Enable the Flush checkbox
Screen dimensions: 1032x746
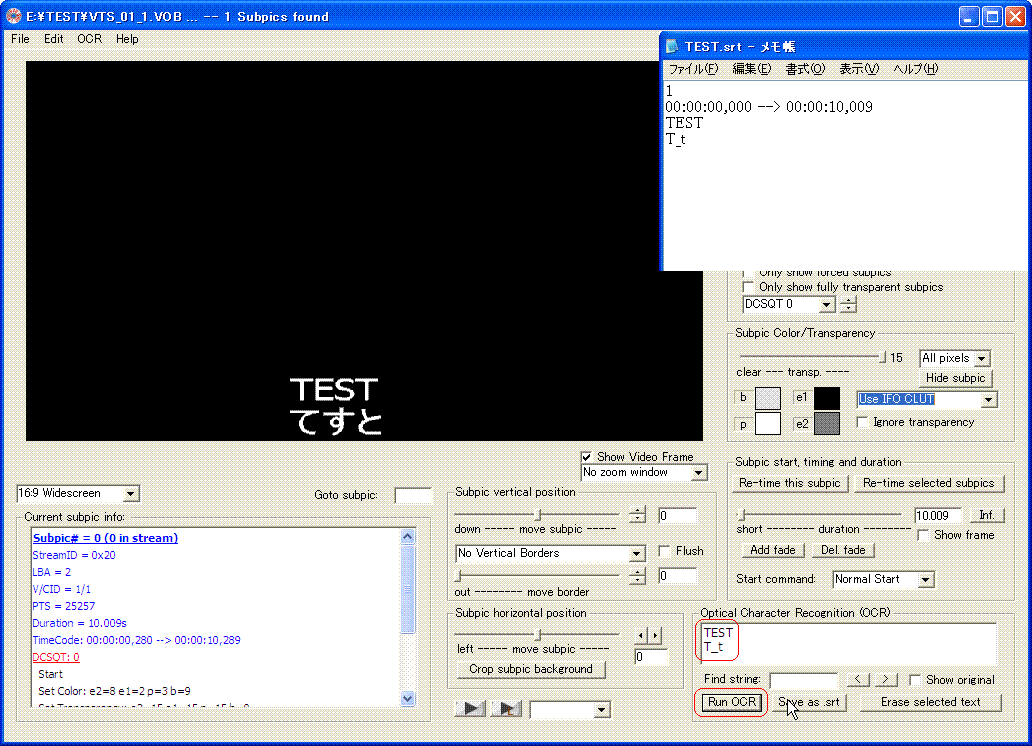pos(665,551)
